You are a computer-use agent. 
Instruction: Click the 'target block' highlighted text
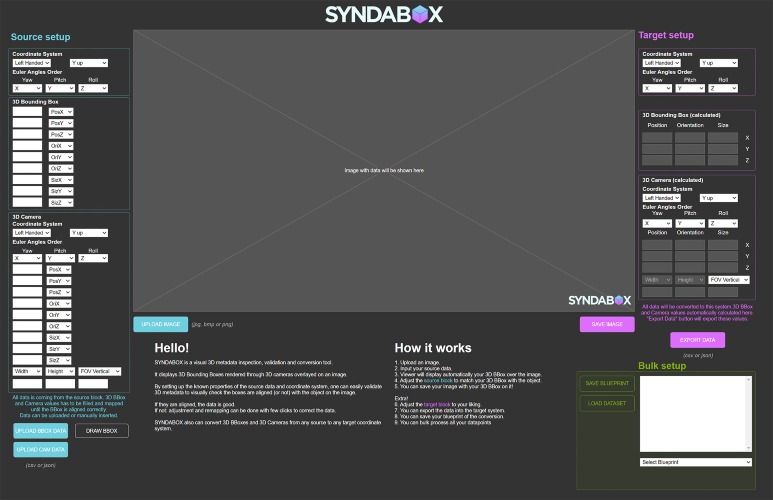pos(437,404)
